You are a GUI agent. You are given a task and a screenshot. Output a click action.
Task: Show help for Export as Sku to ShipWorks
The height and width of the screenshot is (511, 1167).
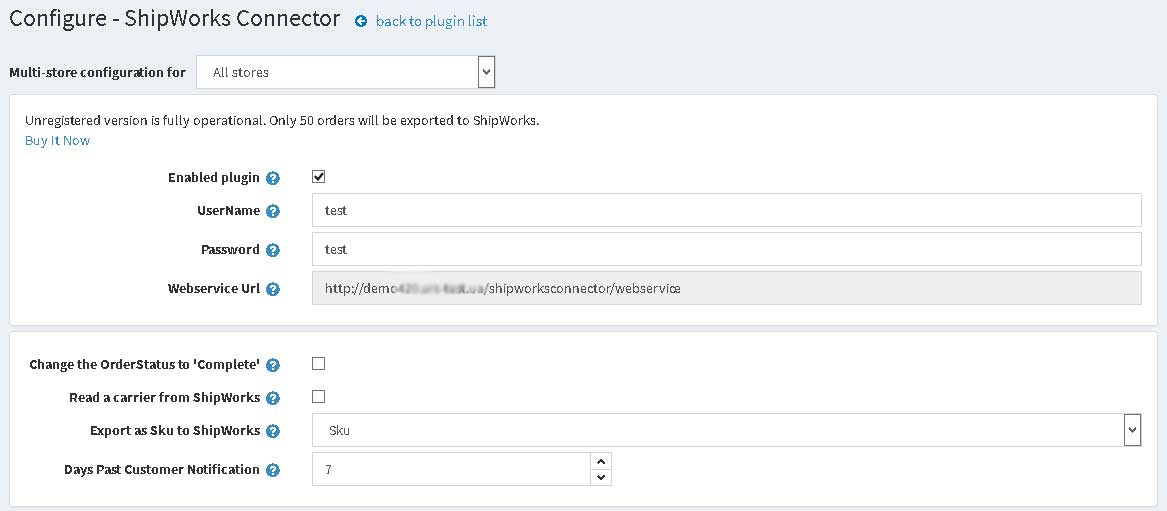click(x=272, y=431)
